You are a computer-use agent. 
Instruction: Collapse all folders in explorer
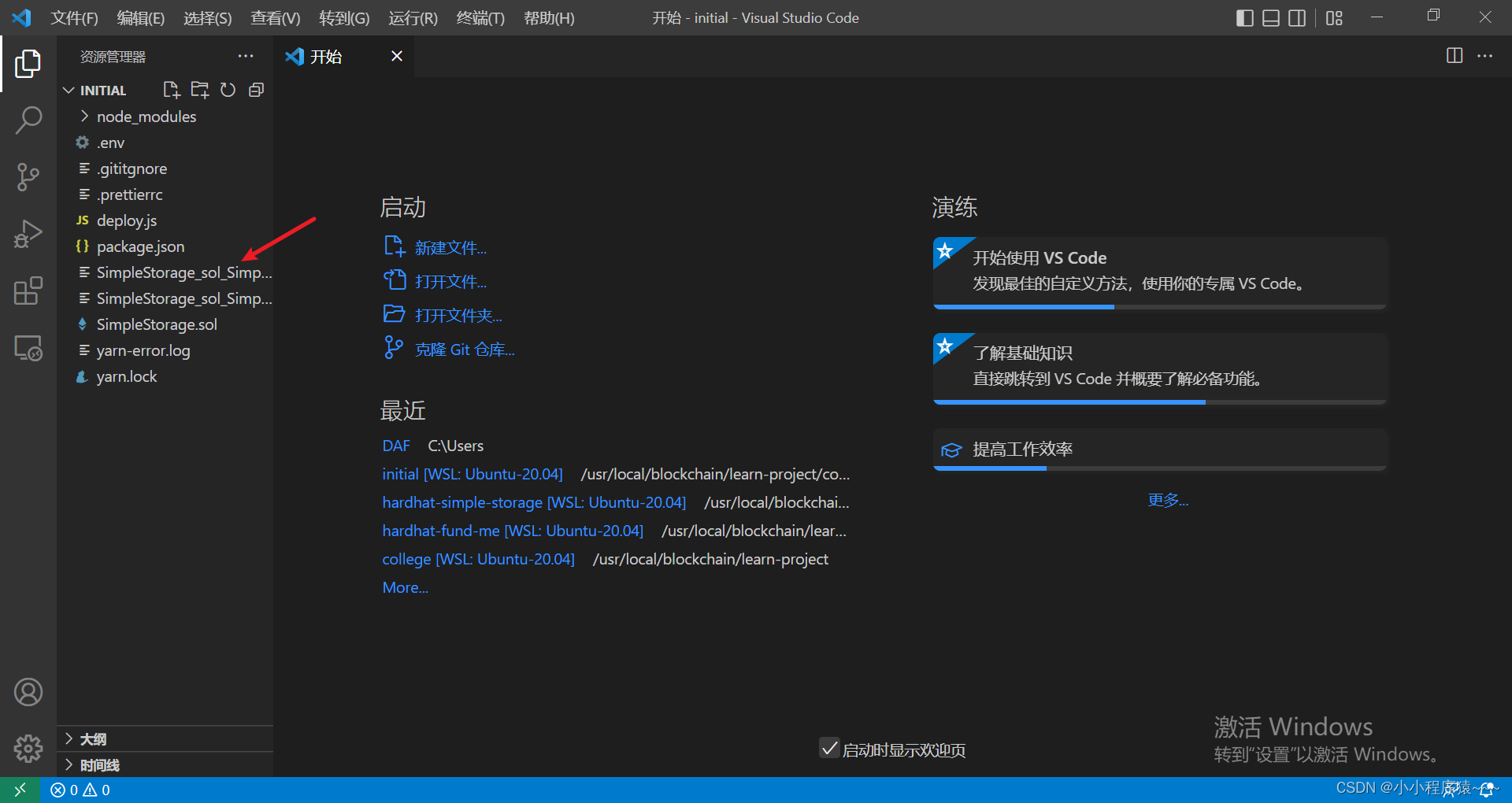(x=256, y=90)
